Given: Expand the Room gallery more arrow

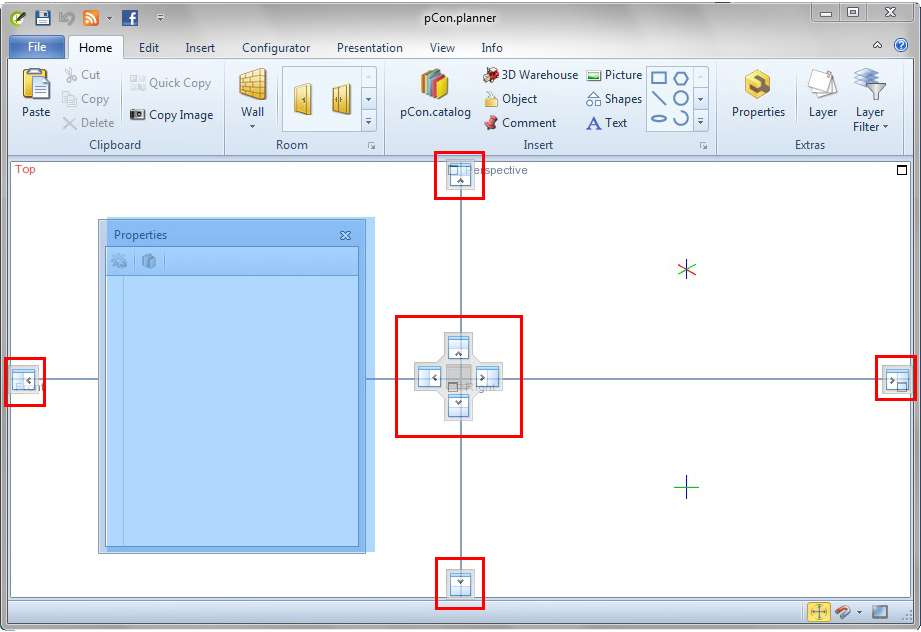Looking at the screenshot, I should click(368, 122).
